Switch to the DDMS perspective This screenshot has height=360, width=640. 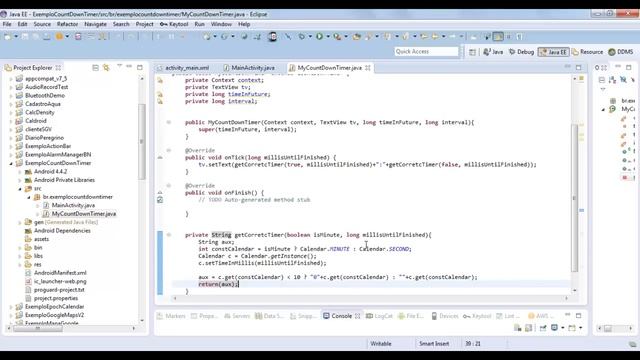tap(621, 52)
